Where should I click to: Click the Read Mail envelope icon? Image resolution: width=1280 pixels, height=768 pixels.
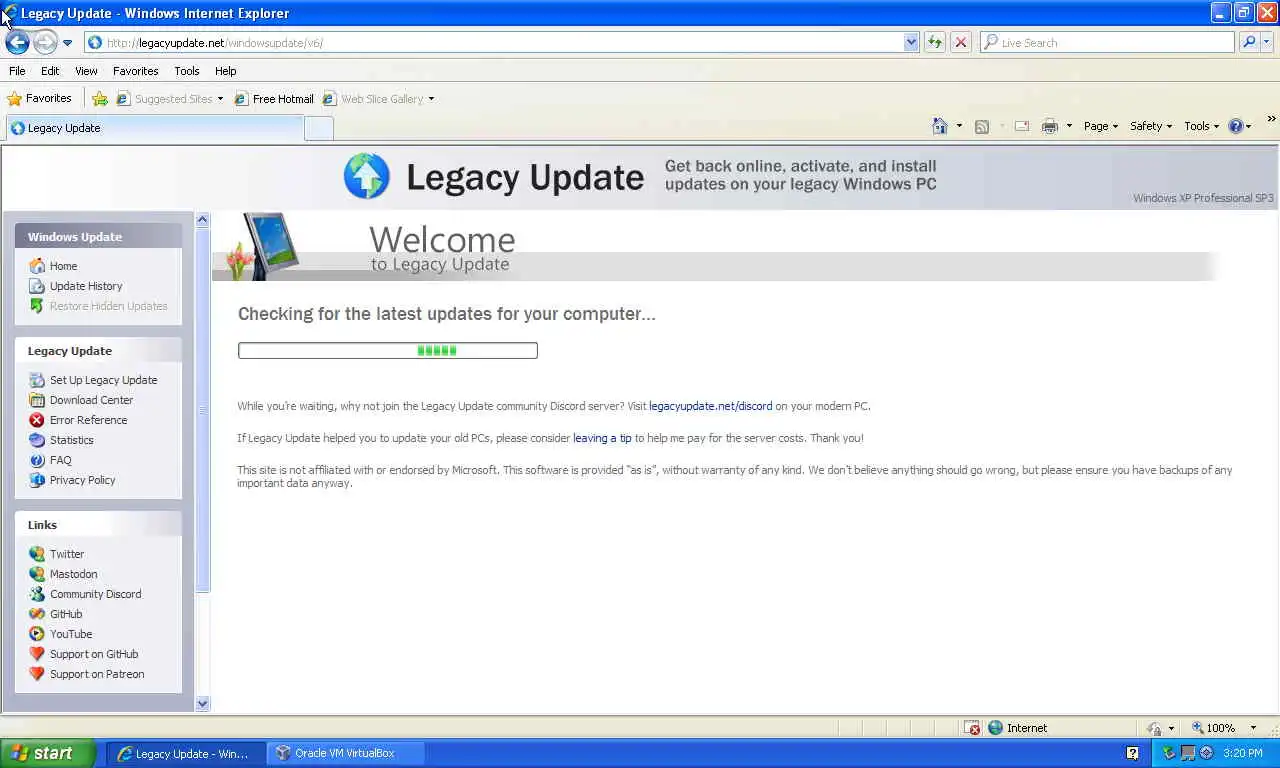(x=1022, y=126)
